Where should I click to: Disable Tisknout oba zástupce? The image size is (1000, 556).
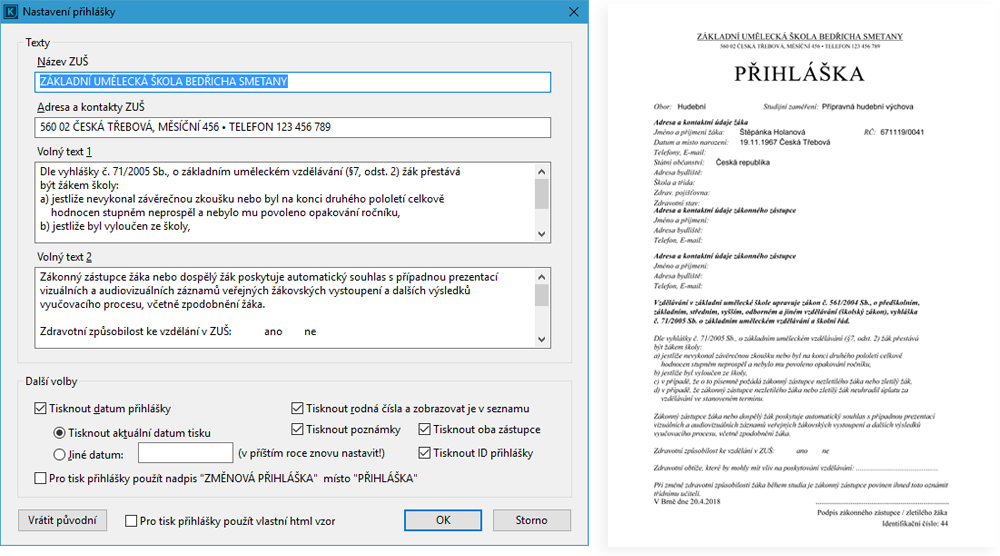tap(426, 430)
